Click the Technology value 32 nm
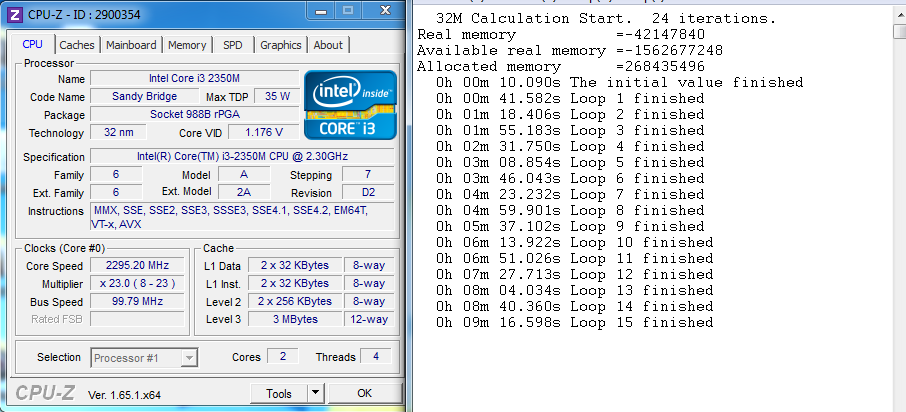The width and height of the screenshot is (906, 412). click(118, 132)
